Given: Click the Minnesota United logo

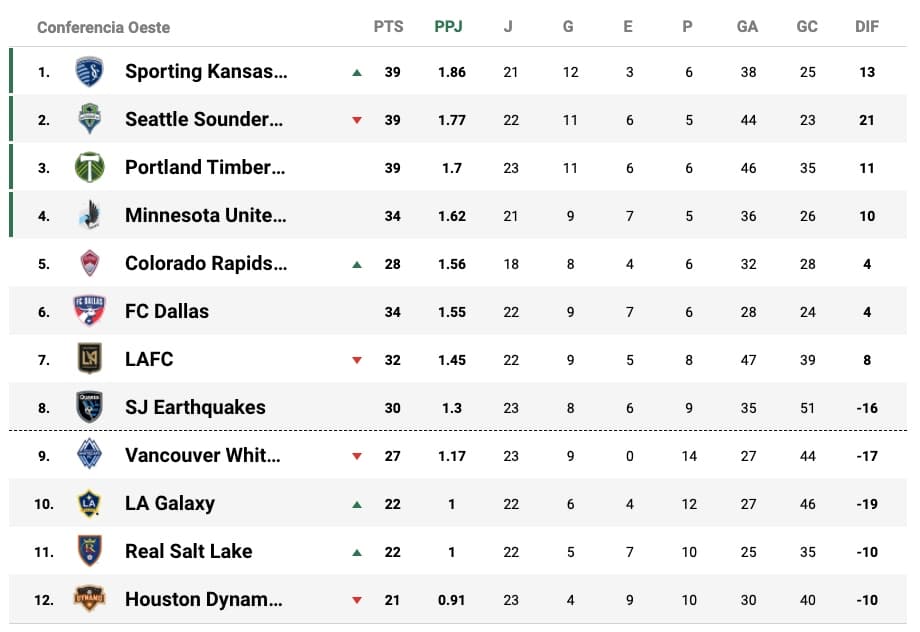Looking at the screenshot, I should [x=90, y=215].
